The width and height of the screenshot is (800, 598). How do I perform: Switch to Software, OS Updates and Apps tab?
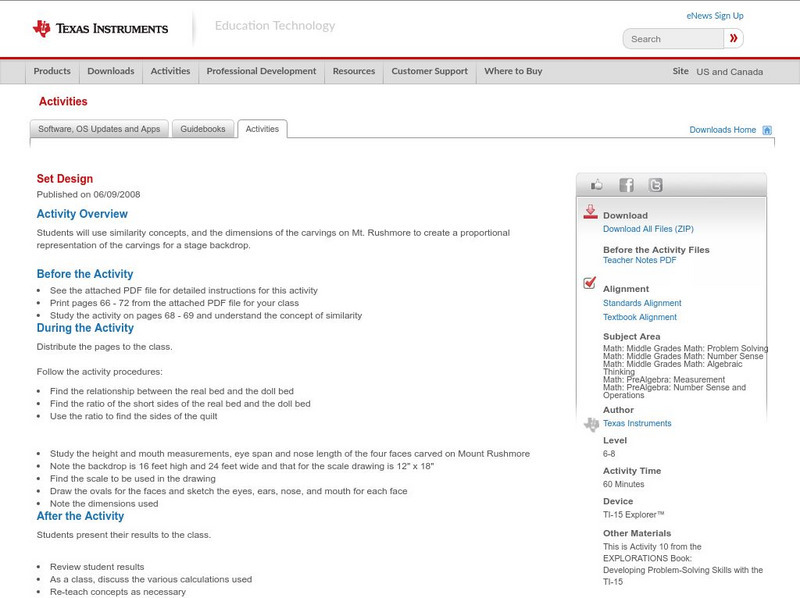(99, 129)
